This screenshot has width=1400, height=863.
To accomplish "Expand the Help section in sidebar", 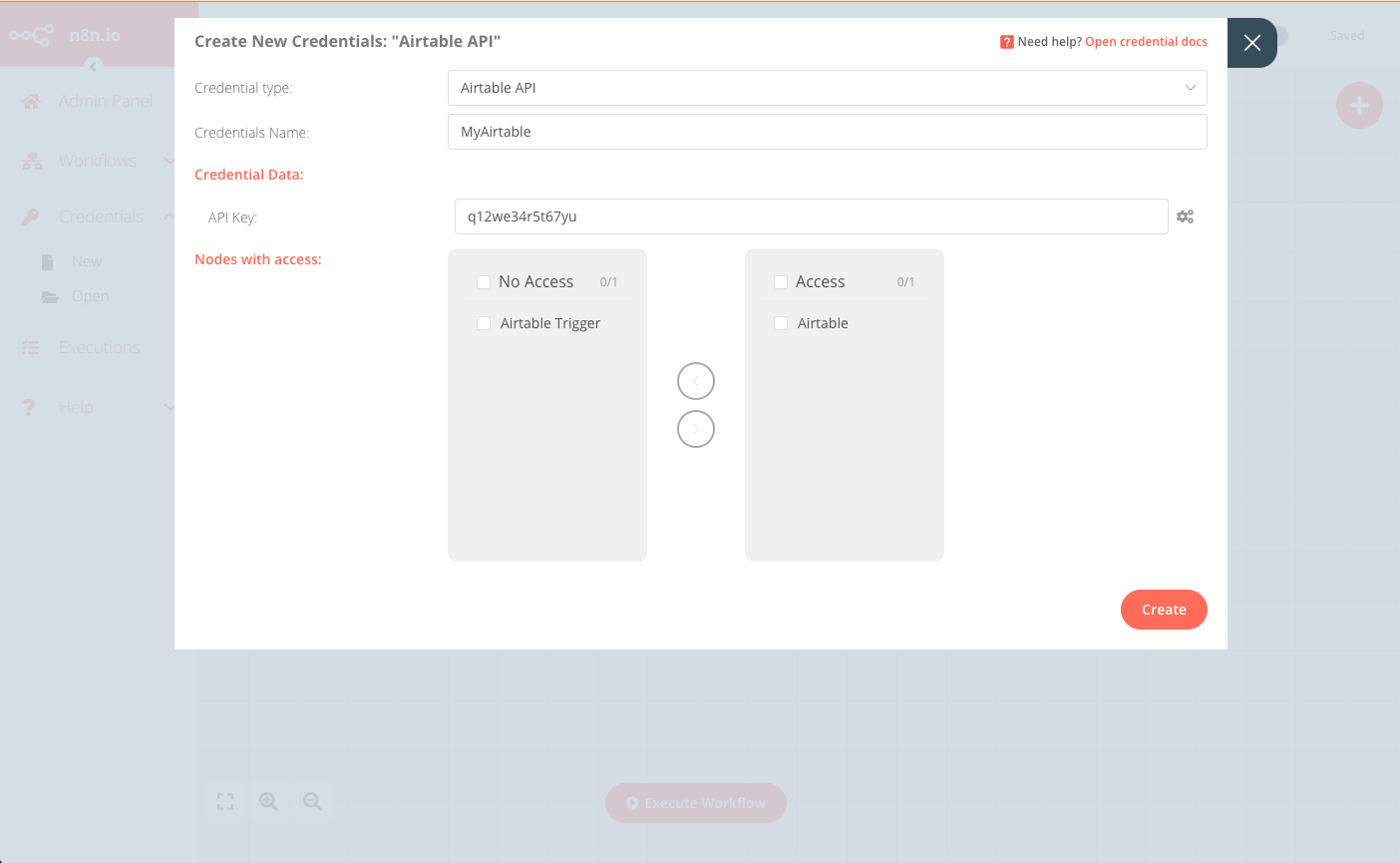I will (x=170, y=406).
